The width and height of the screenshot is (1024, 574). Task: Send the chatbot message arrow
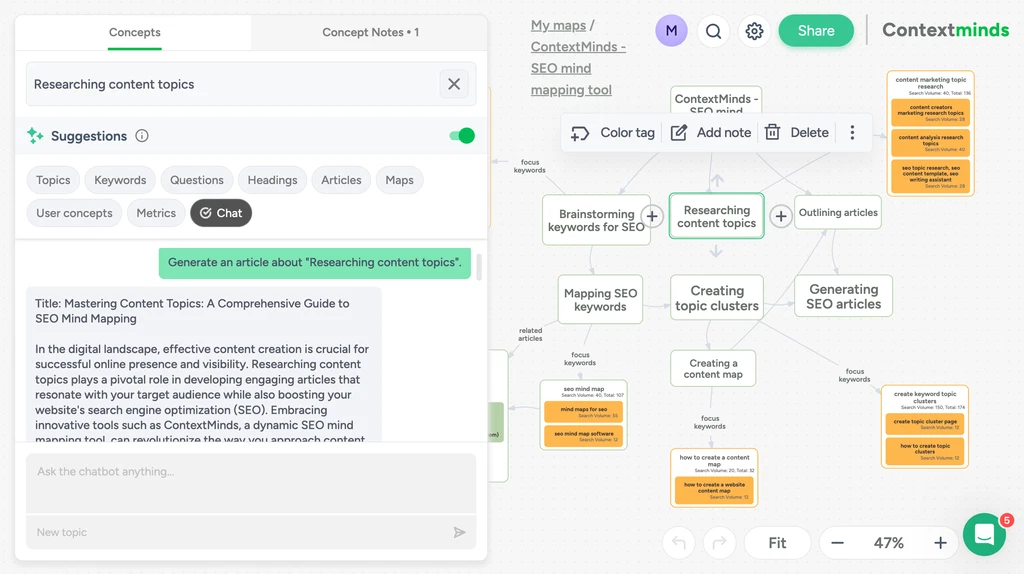point(460,532)
